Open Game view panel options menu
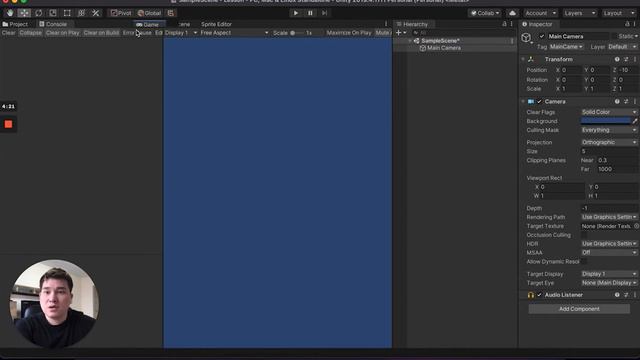This screenshot has width=640, height=360. [386, 24]
